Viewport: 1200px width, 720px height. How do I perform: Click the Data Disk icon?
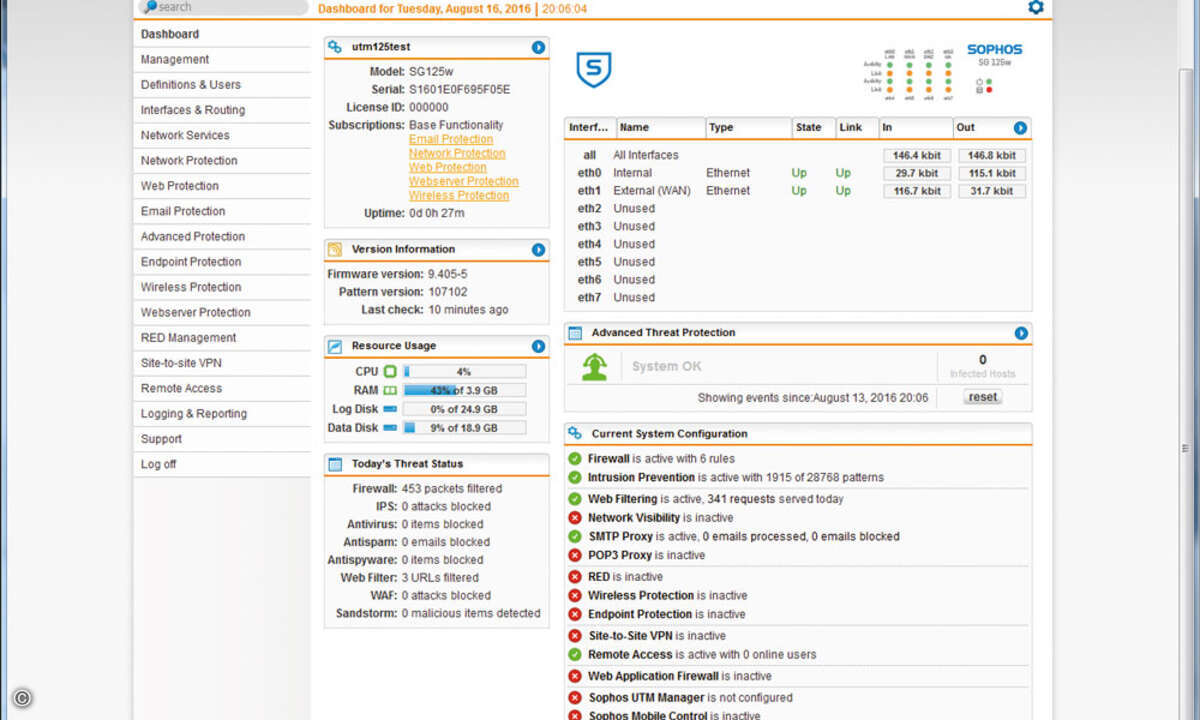[390, 428]
